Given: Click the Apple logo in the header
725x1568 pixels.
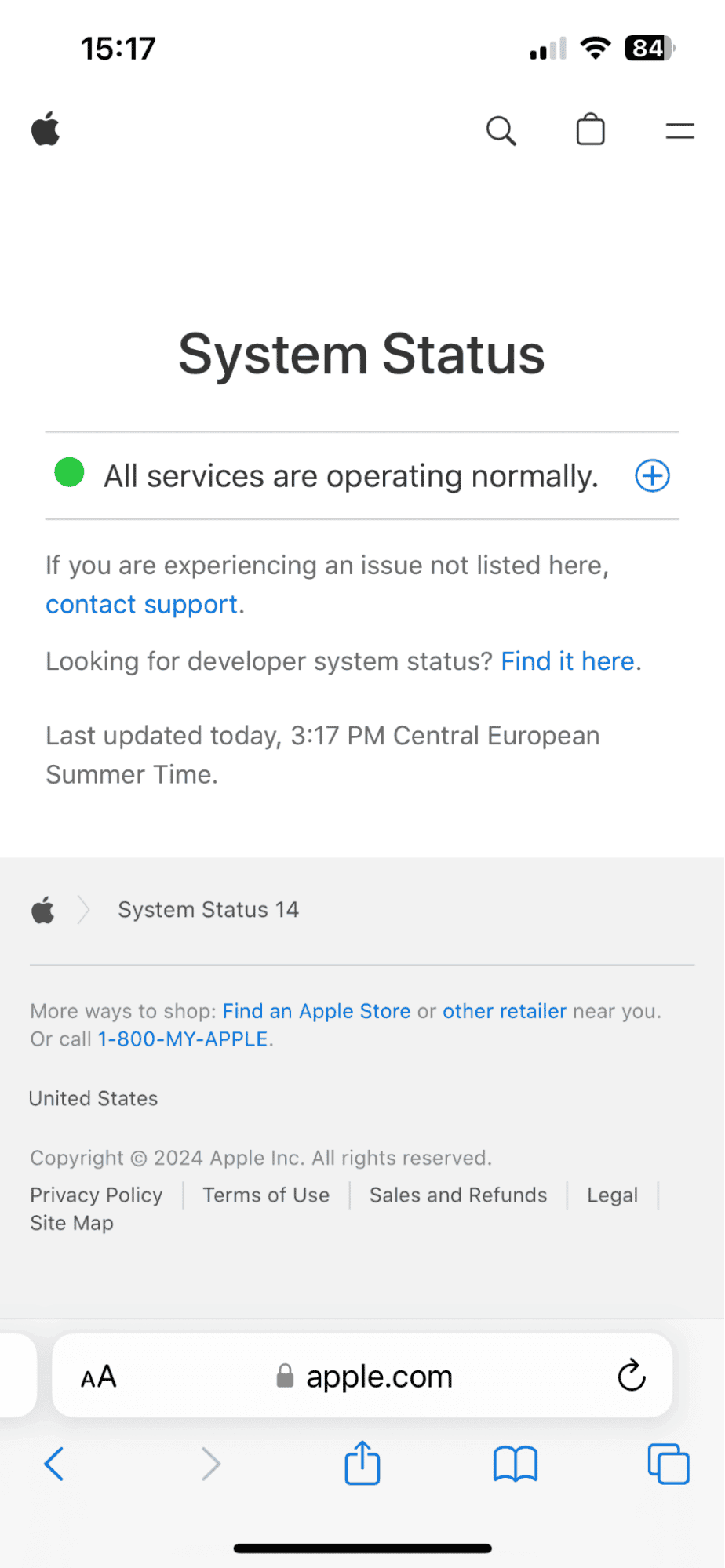Looking at the screenshot, I should pos(46,129).
